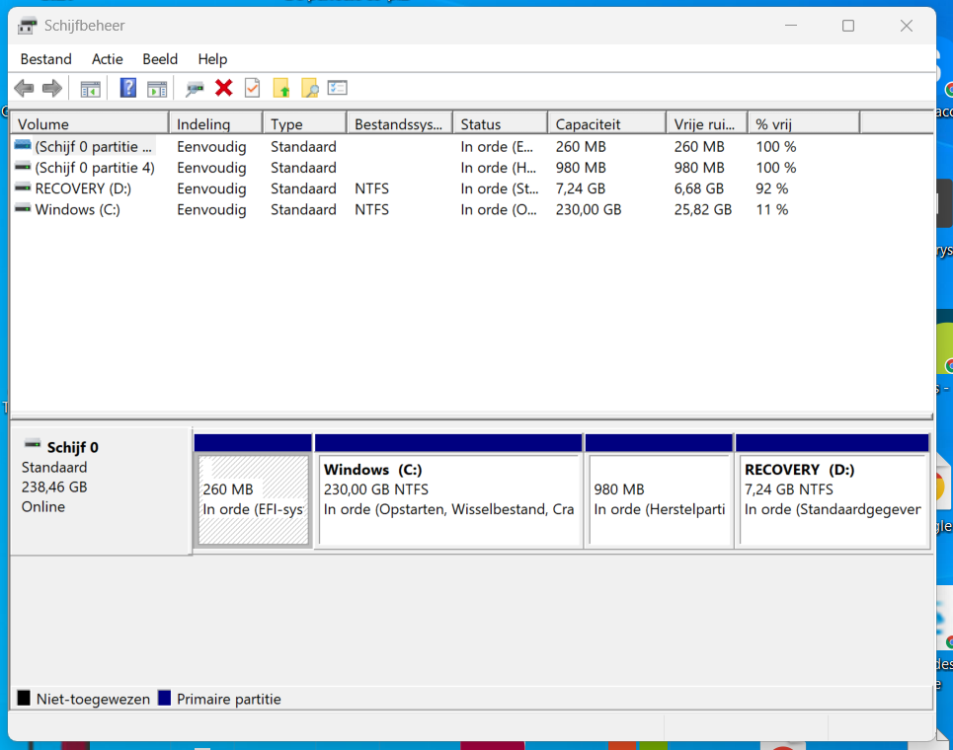Viewport: 953px width, 750px height.
Task: Click the Back arrow toolbar icon
Action: 24,89
